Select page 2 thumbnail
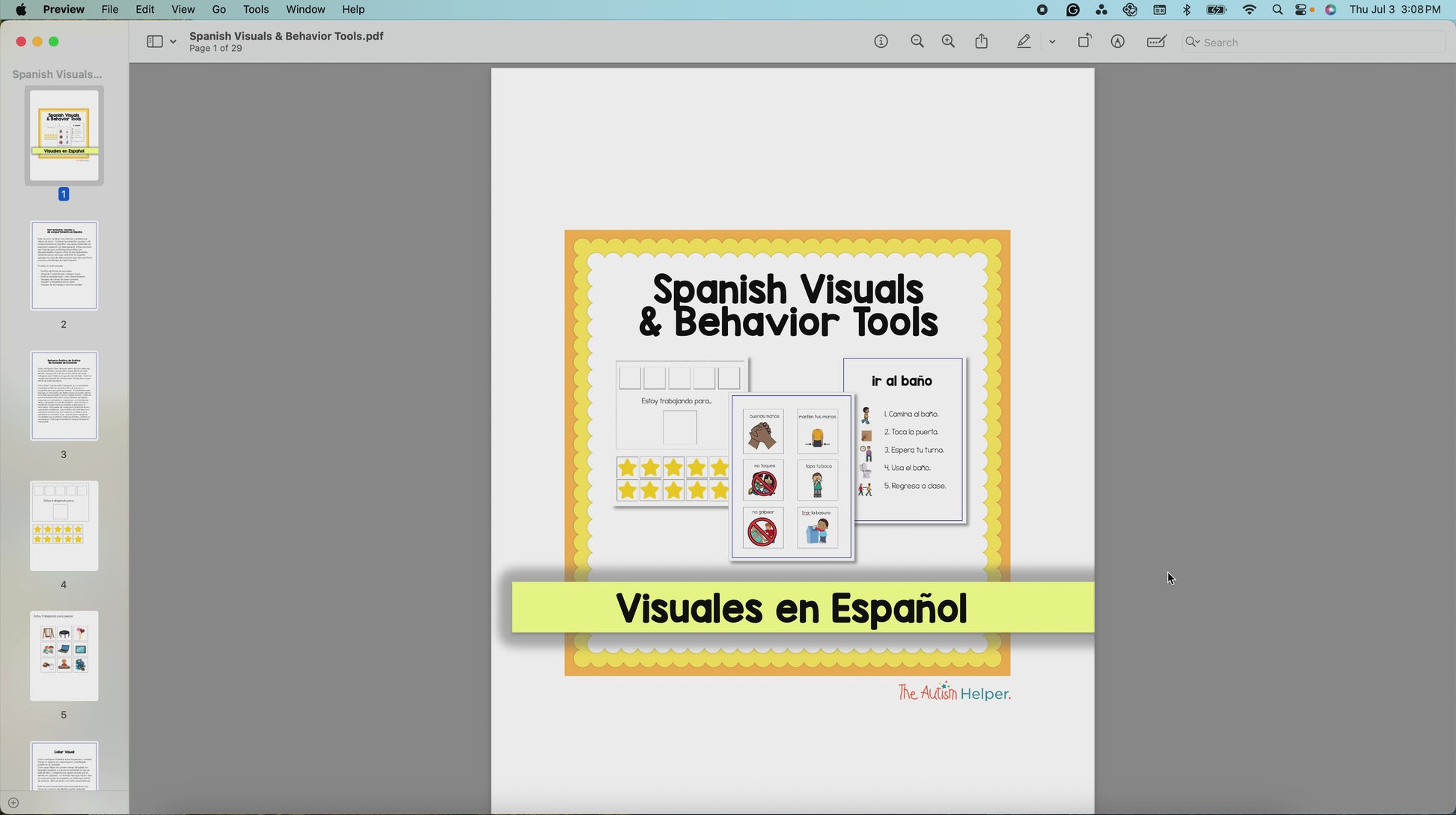This screenshot has height=815, width=1456. [x=64, y=265]
